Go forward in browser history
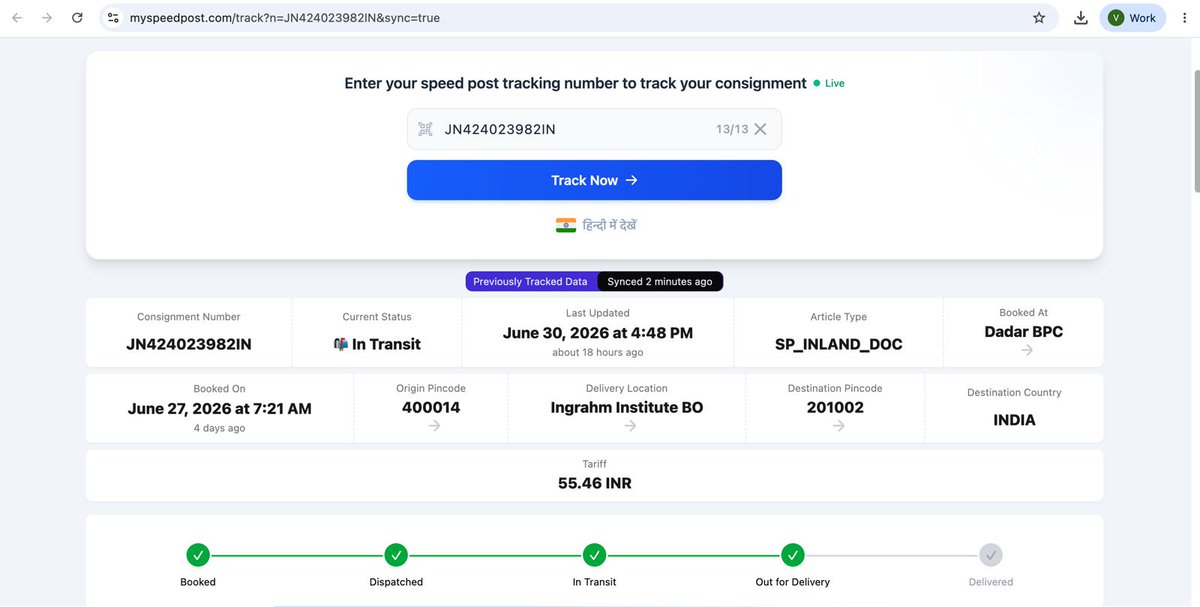Image resolution: width=1200 pixels, height=607 pixels. tap(47, 18)
